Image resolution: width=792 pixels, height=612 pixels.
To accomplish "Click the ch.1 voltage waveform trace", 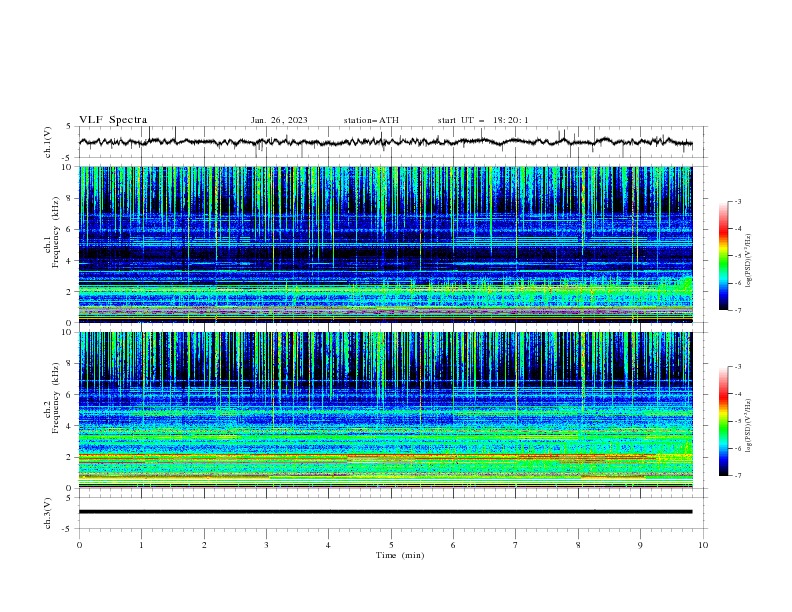I will tap(385, 142).
